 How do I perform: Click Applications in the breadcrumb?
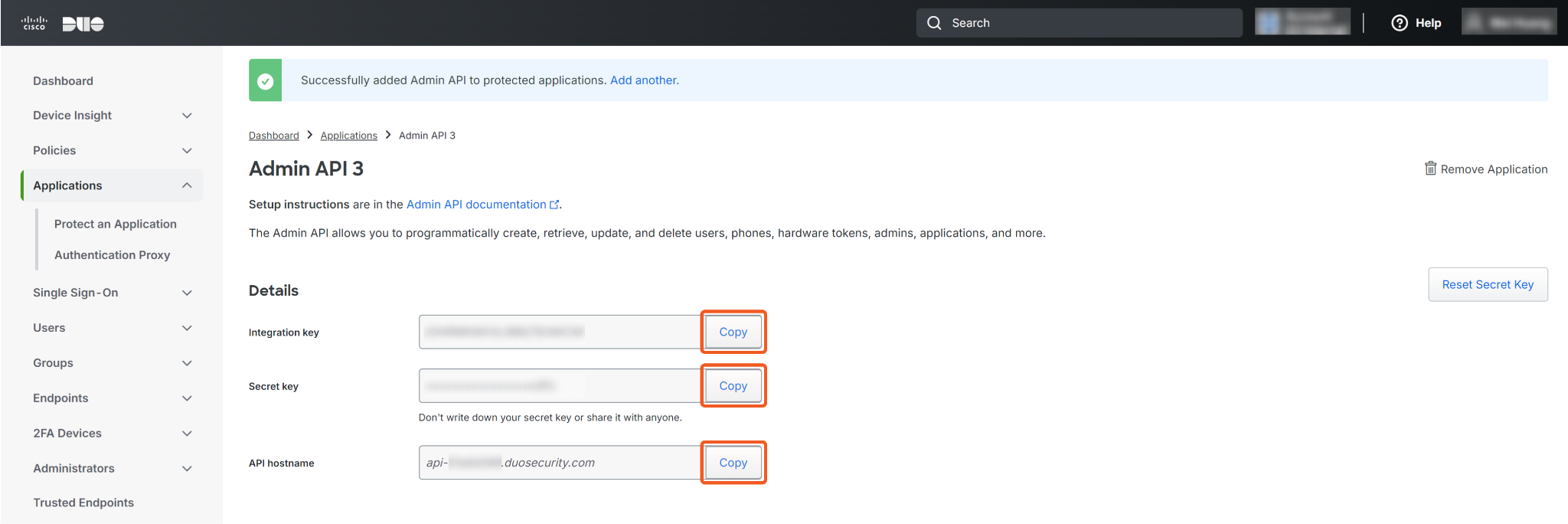[x=348, y=136]
